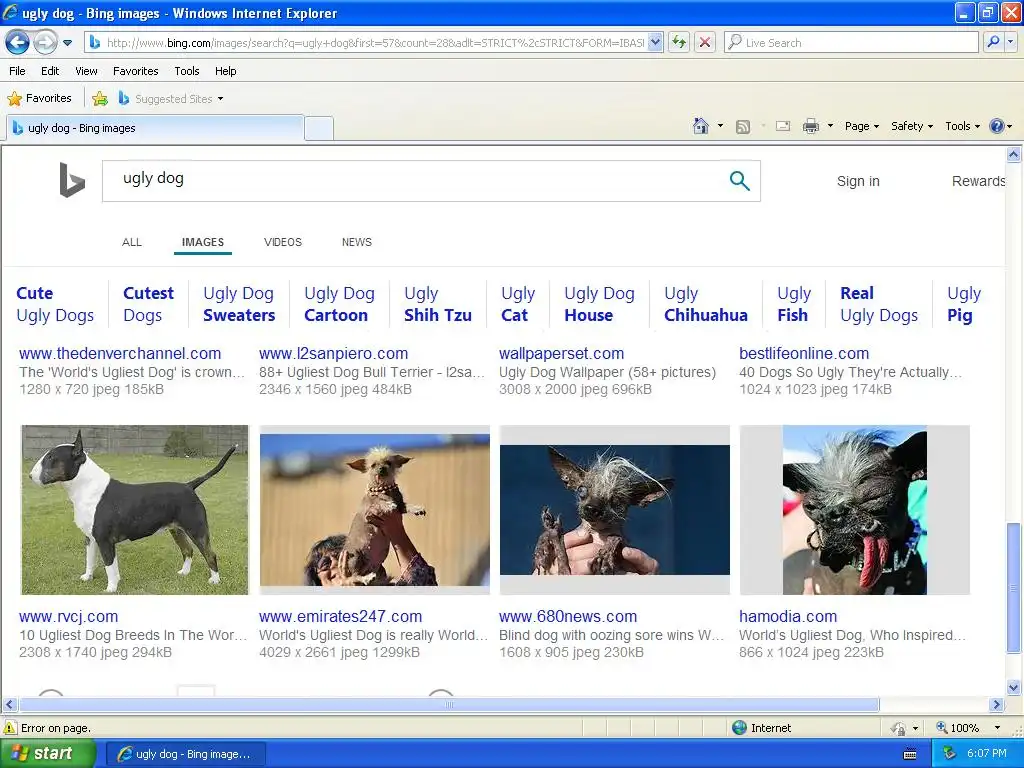
Task: Click the Windows Start button
Action: tap(48, 754)
